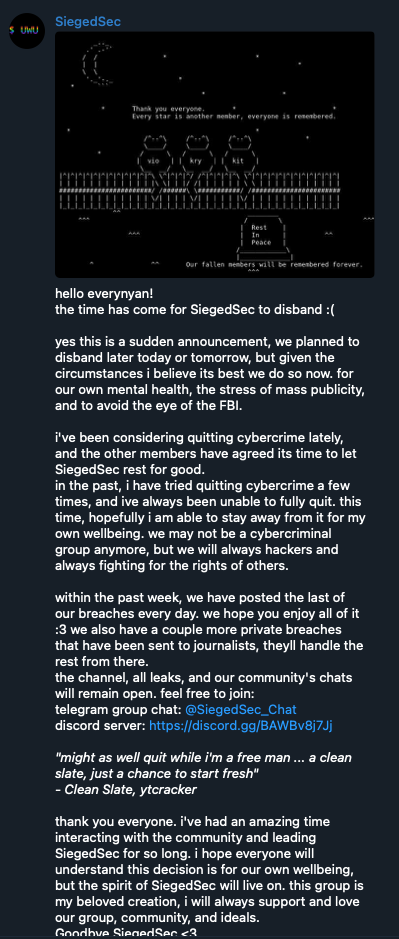Click the paragraph mentioning the FBI
Viewport: 399px width, 939px height.
[210, 374]
